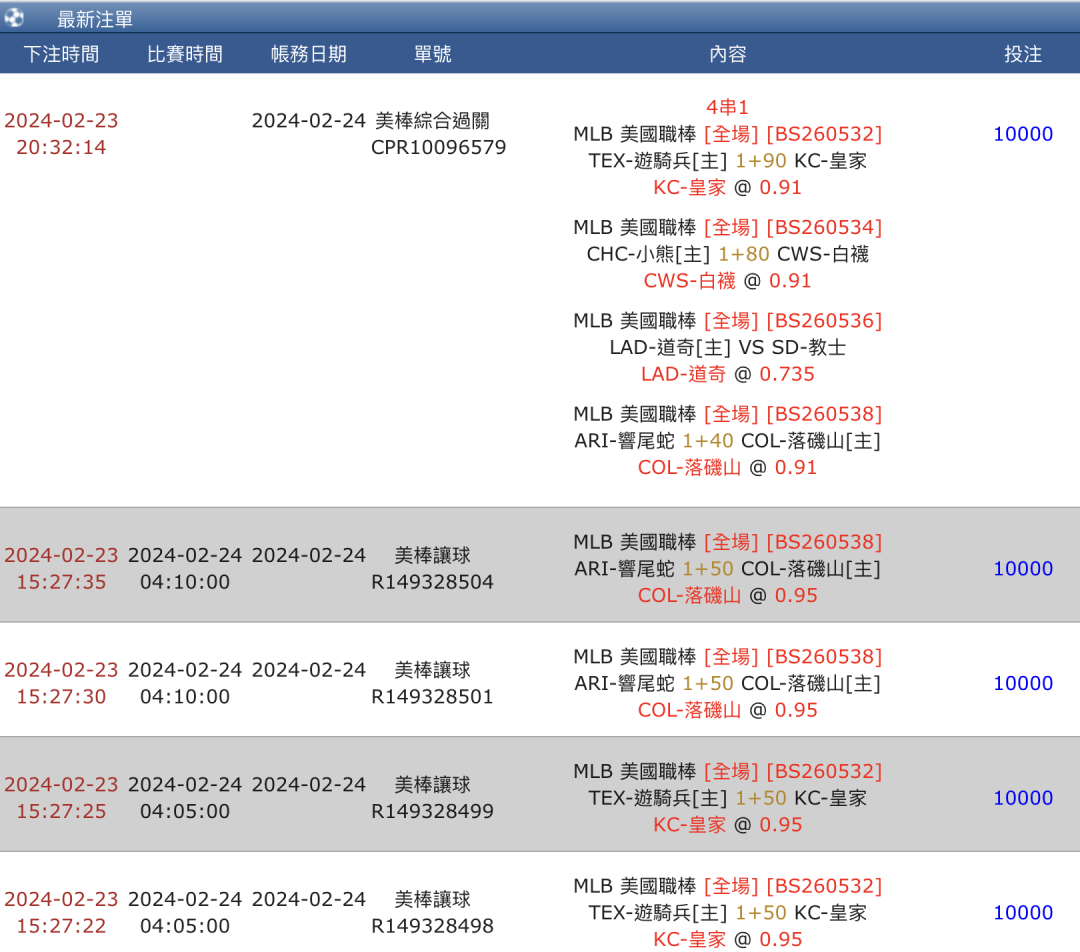
Task: Click game time 04:05:00 in row R149328499
Action: (x=185, y=811)
